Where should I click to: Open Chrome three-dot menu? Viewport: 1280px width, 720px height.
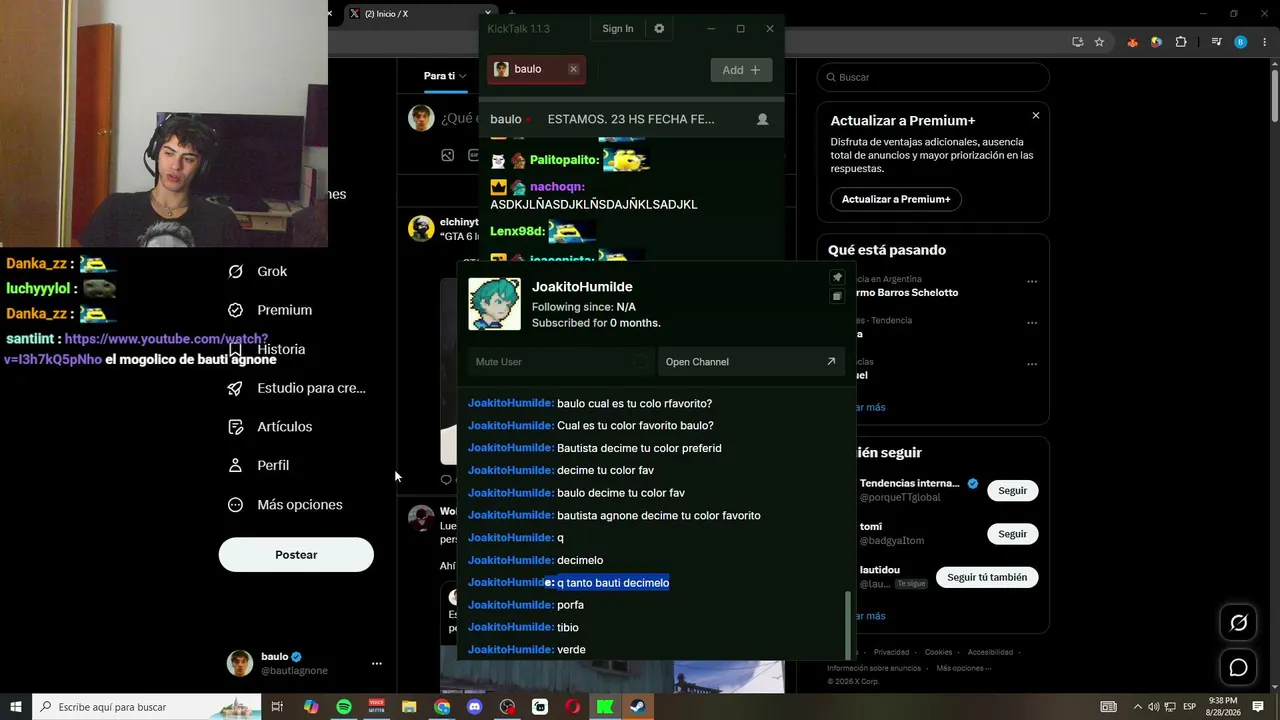[x=1266, y=42]
